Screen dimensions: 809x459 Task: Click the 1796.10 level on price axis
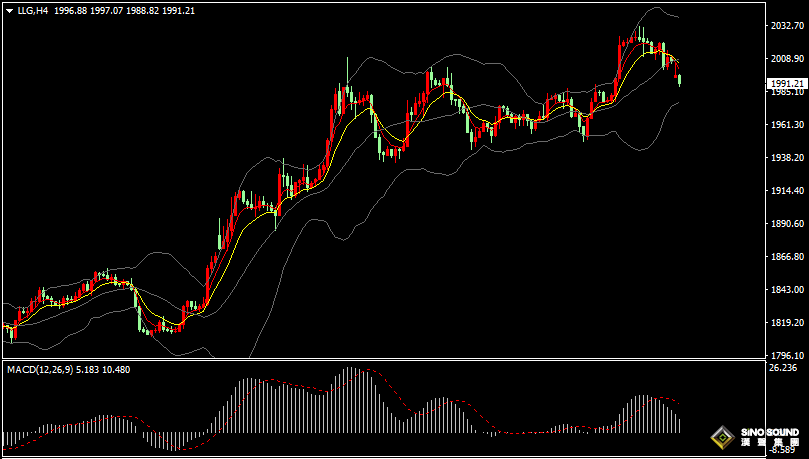(786, 355)
